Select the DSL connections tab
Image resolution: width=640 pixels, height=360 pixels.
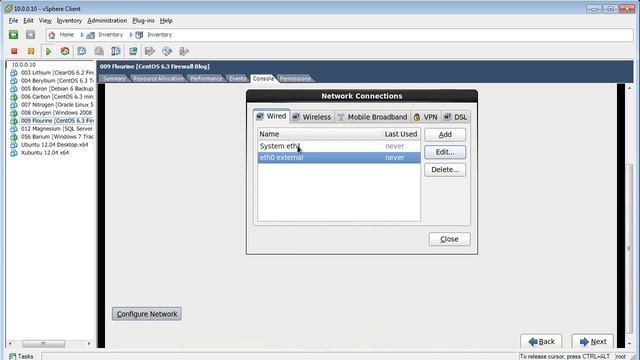(x=456, y=117)
